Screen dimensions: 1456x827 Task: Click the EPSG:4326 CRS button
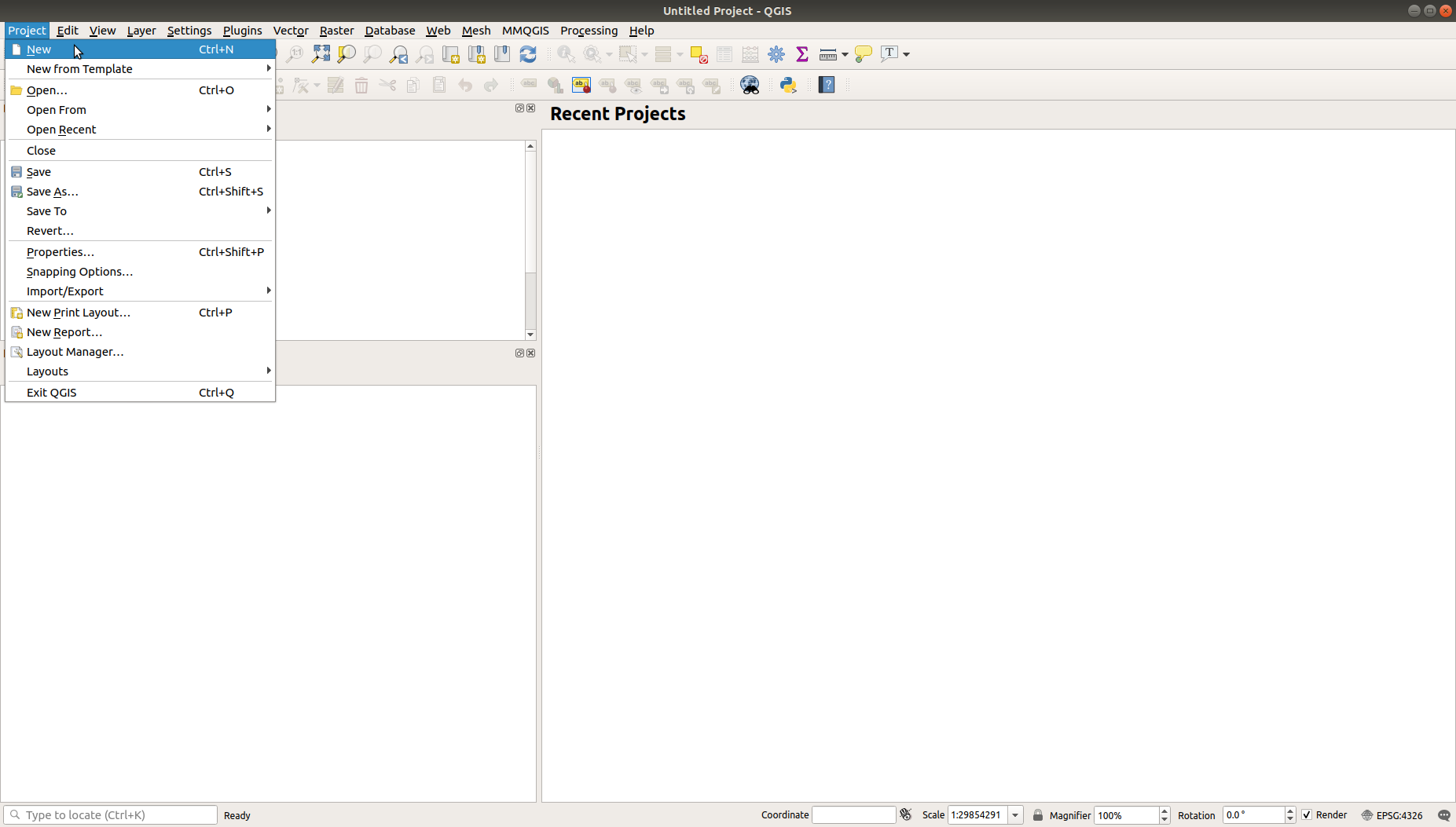(x=1392, y=815)
